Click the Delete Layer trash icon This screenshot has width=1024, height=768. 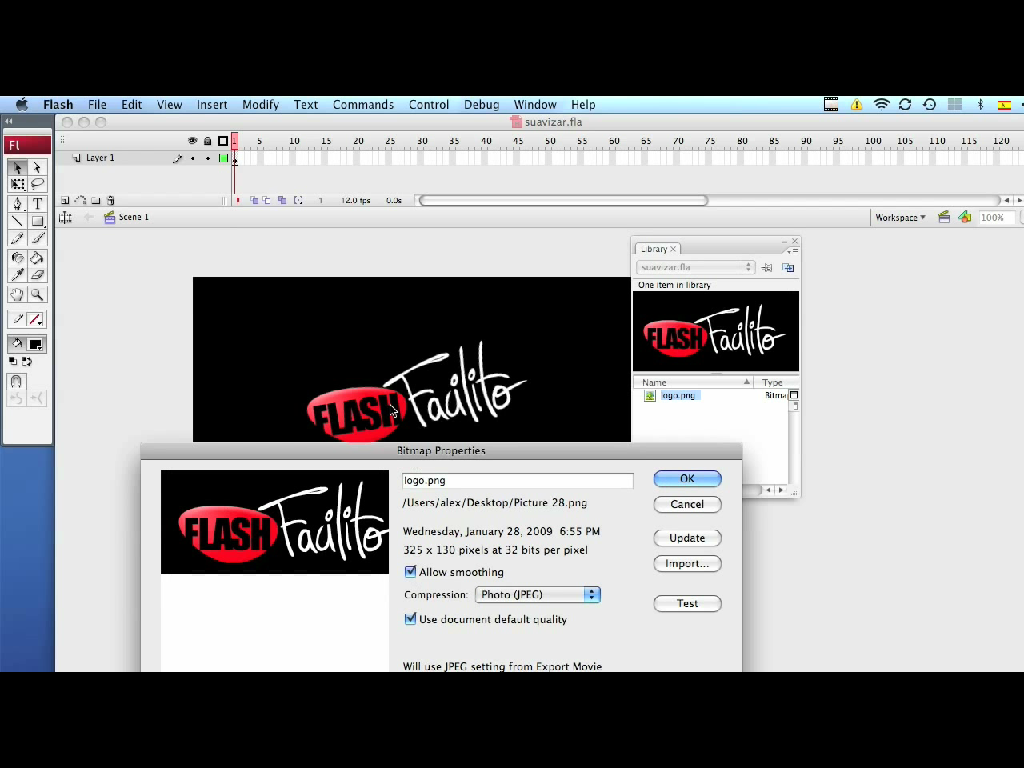[x=111, y=200]
